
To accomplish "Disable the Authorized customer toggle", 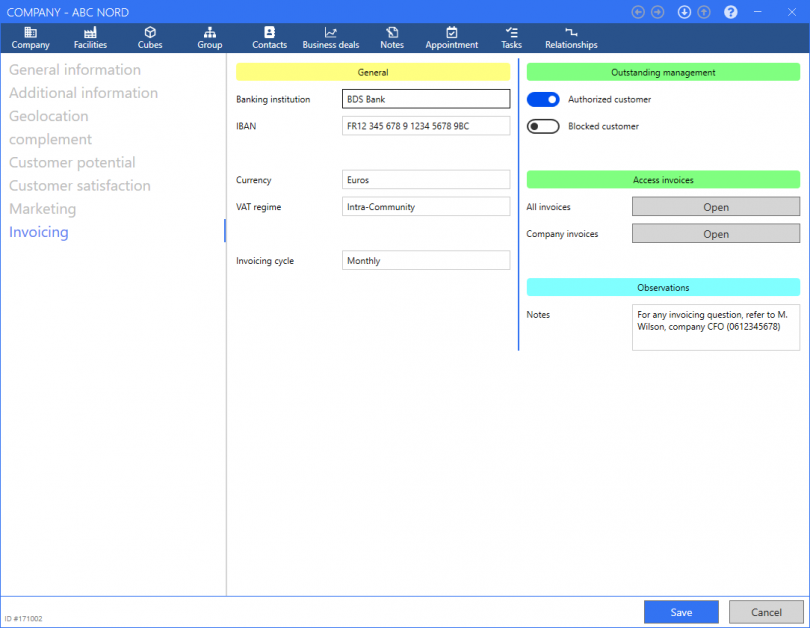I will click(x=543, y=99).
